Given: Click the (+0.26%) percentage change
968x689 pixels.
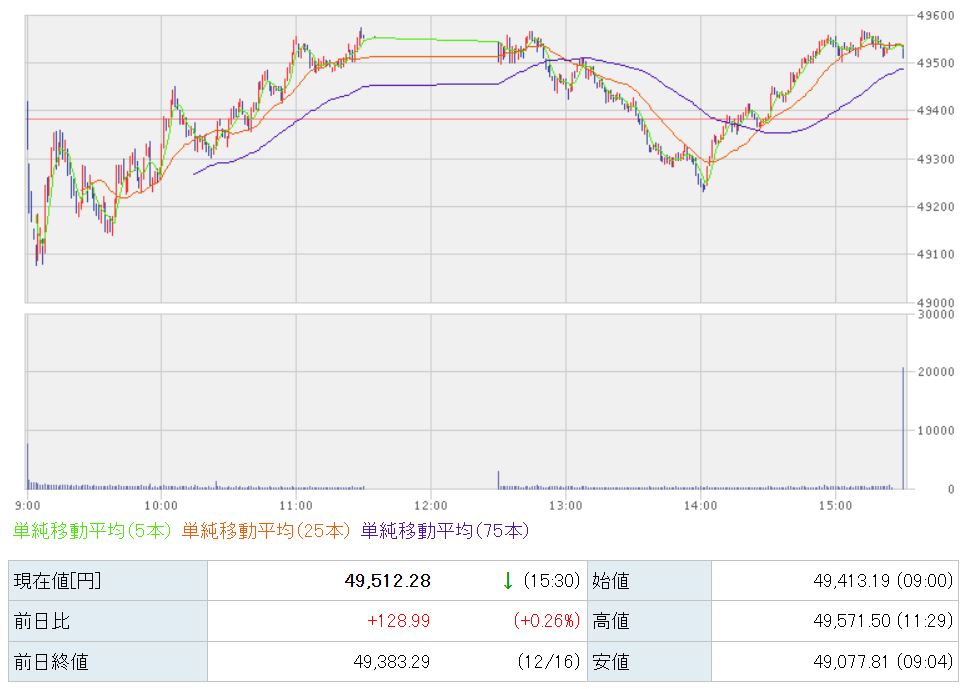Looking at the screenshot, I should (546, 621).
